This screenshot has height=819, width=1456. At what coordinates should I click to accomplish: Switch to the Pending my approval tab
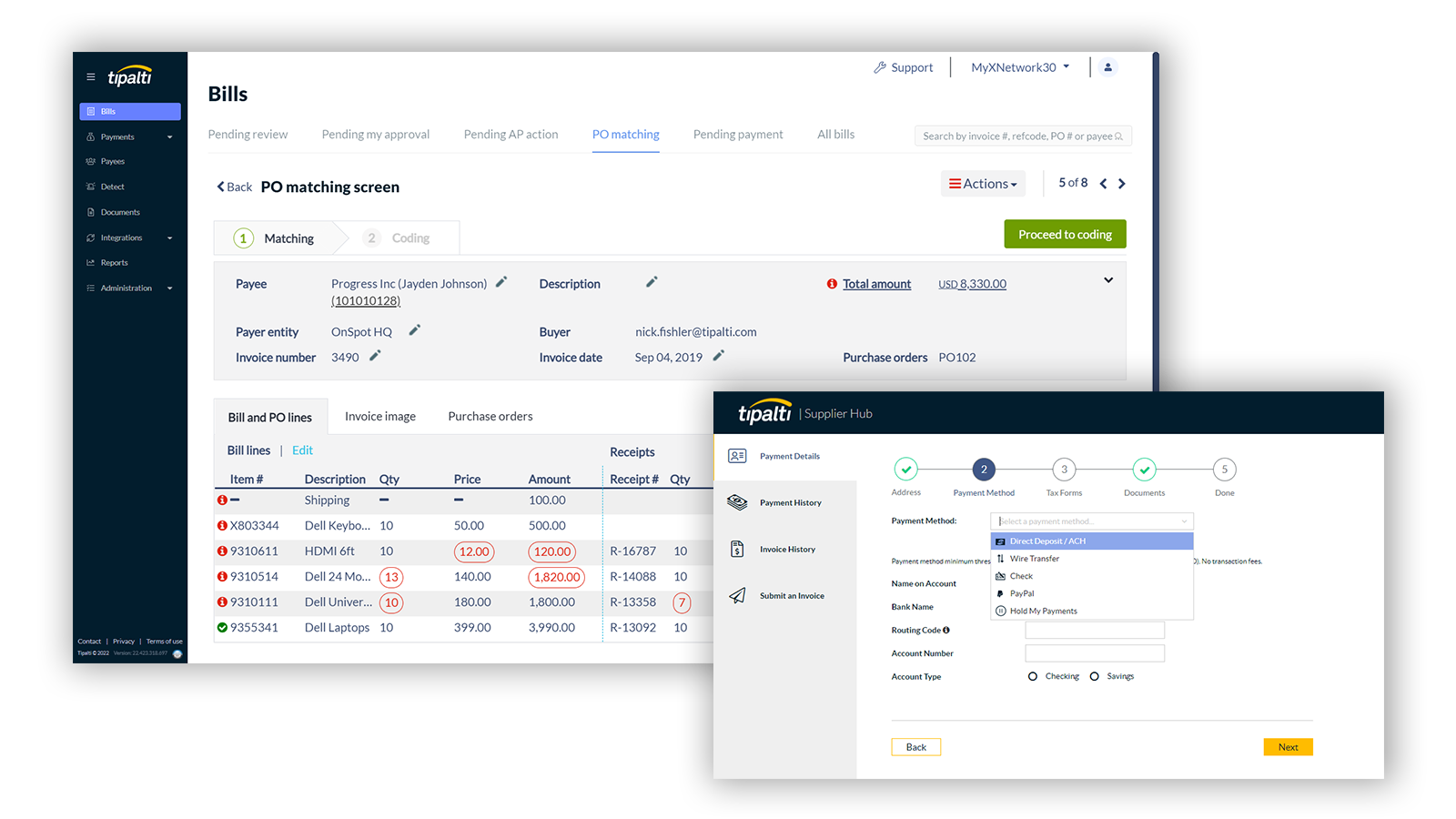(375, 134)
